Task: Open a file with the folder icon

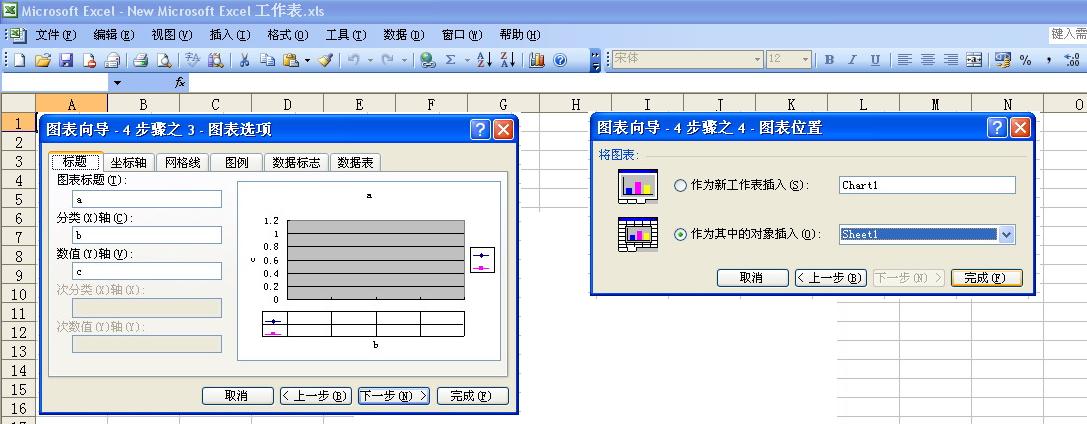Action: (43, 60)
